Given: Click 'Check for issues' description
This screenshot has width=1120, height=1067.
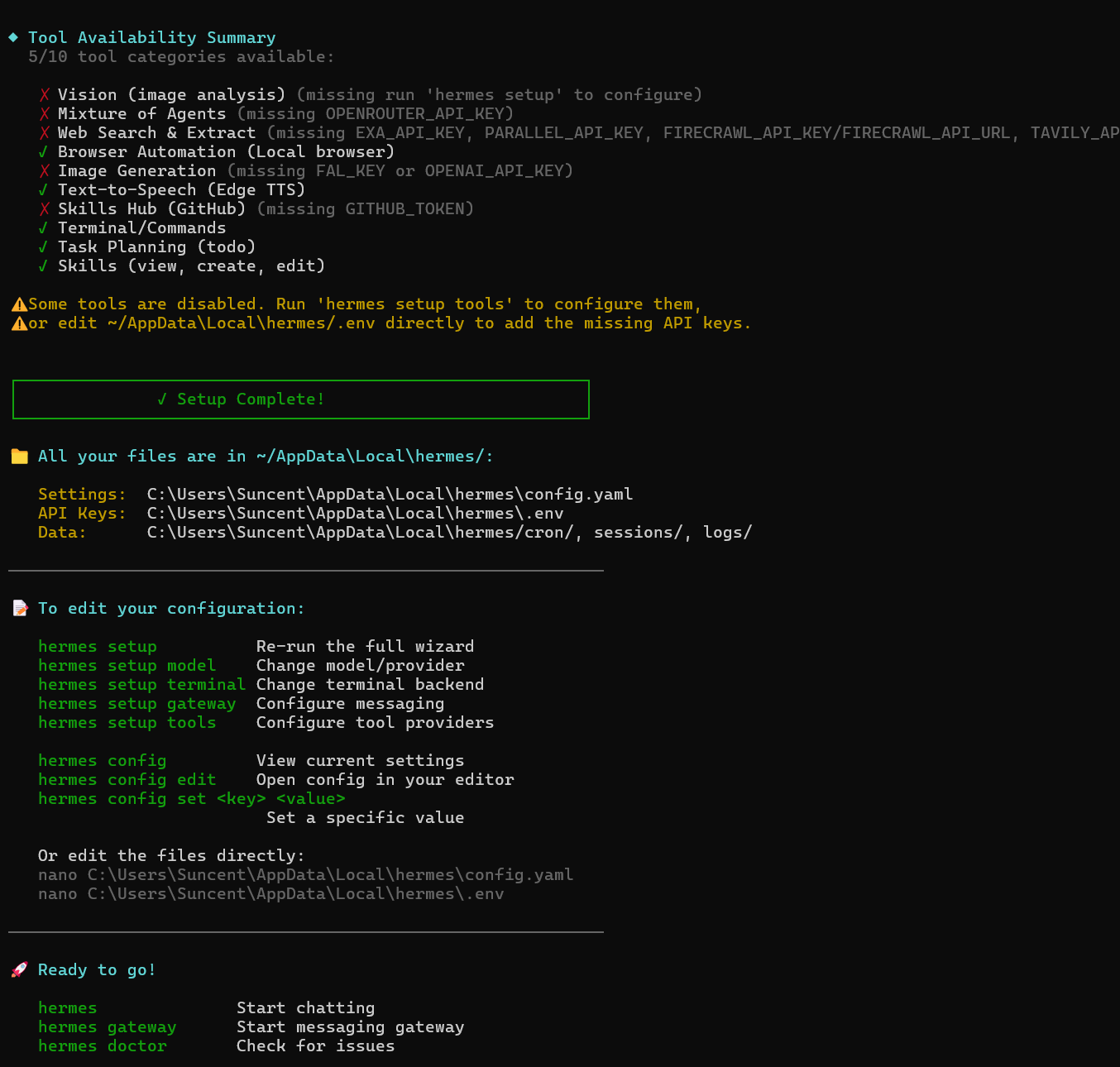Looking at the screenshot, I should (x=315, y=1046).
